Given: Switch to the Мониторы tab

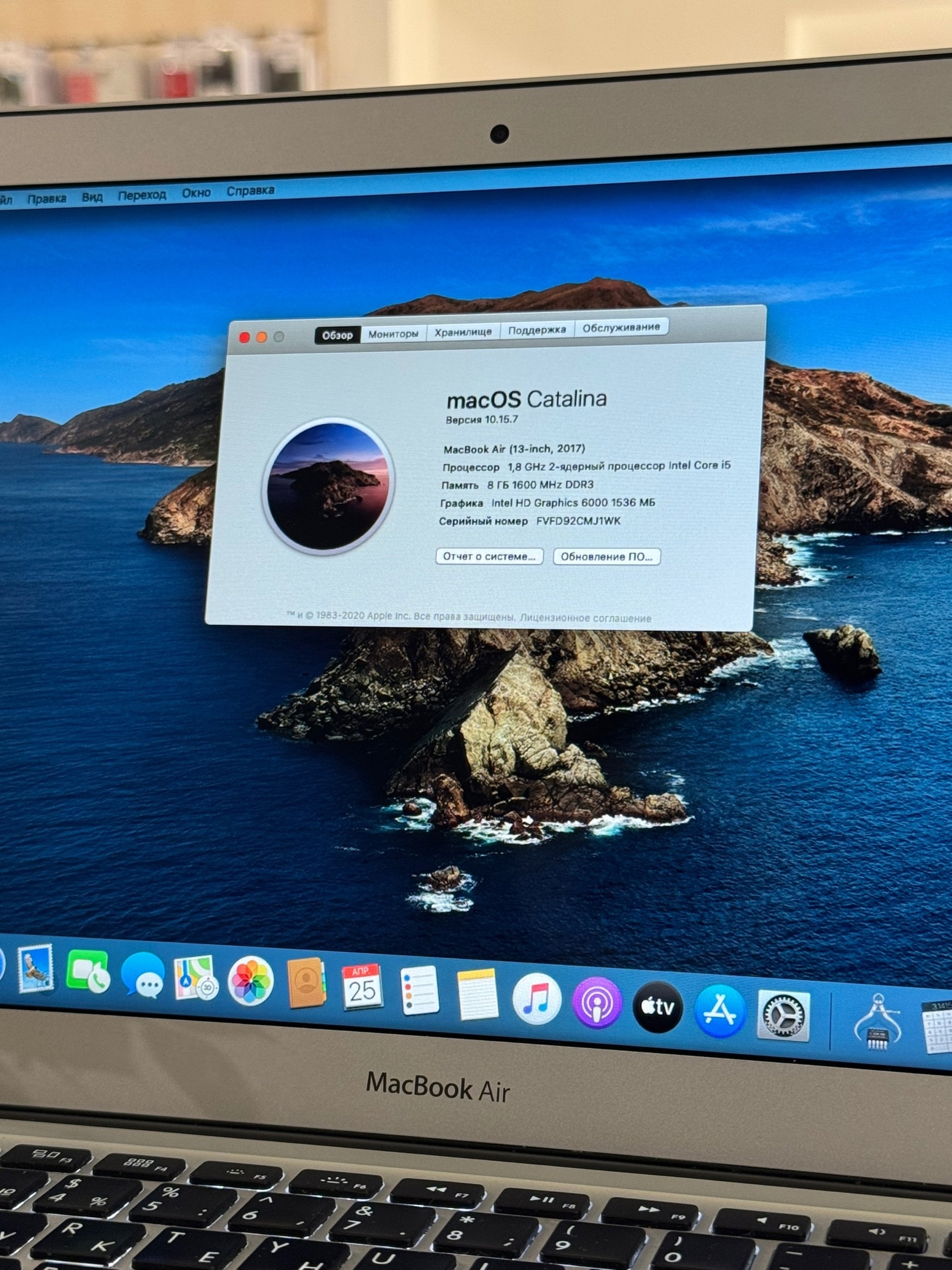Looking at the screenshot, I should pyautogui.click(x=393, y=333).
